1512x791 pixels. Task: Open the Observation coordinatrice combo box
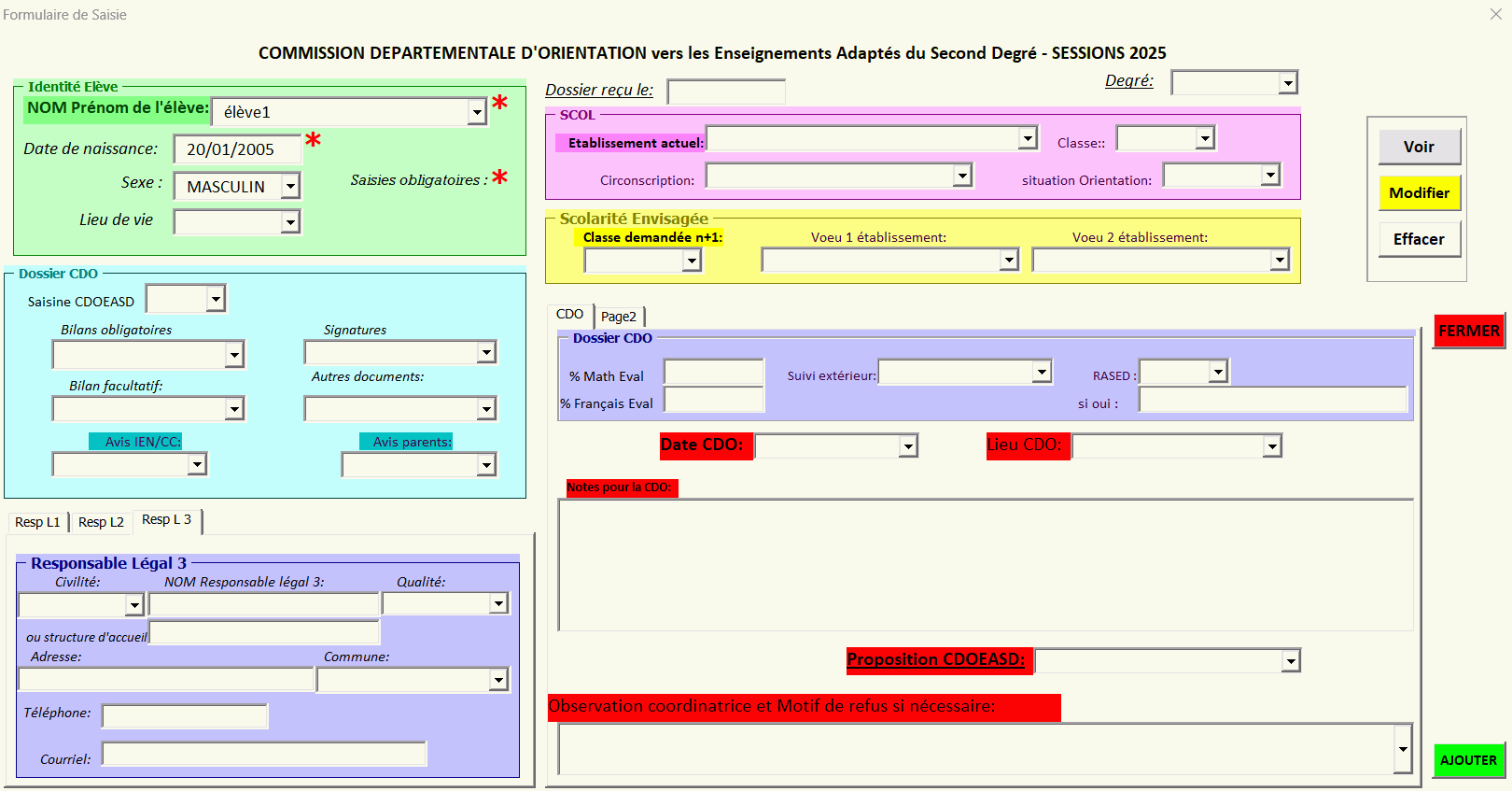pos(1402,749)
